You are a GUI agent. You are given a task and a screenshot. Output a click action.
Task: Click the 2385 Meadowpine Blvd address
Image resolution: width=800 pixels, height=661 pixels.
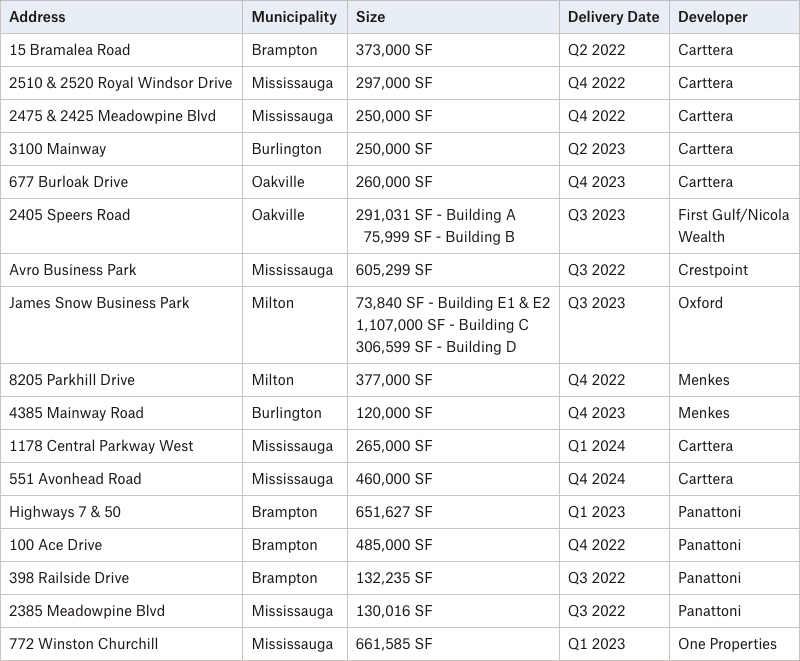87,611
